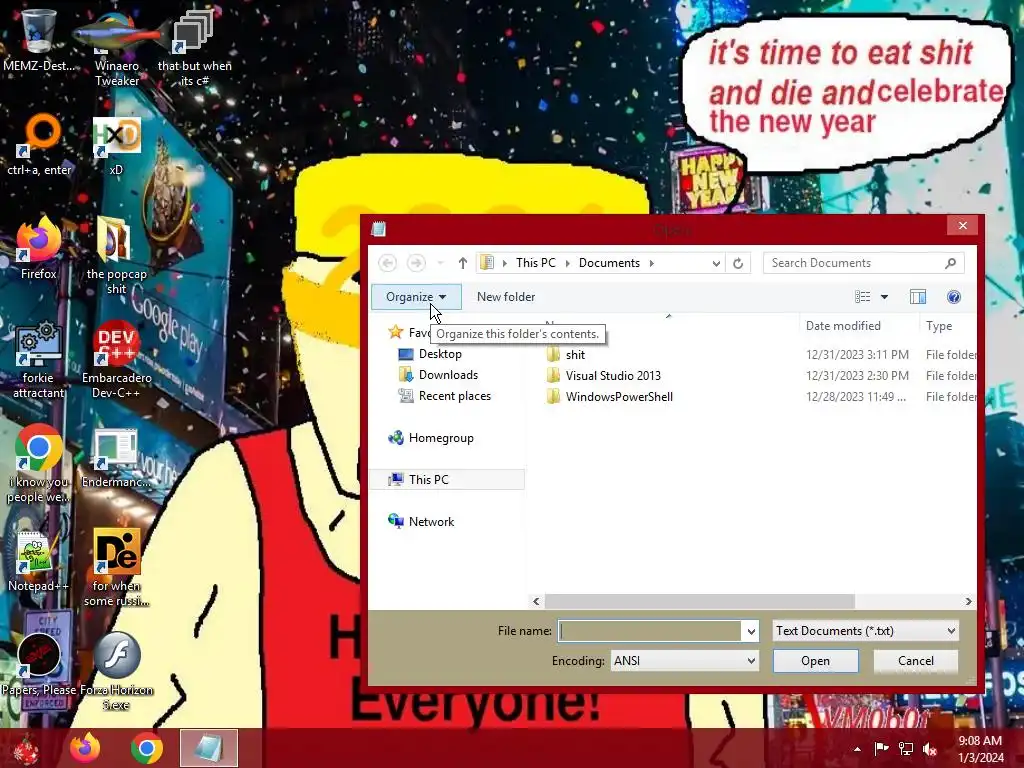Select Homegroup in the navigation pane
The height and width of the screenshot is (768, 1024).
coord(441,438)
